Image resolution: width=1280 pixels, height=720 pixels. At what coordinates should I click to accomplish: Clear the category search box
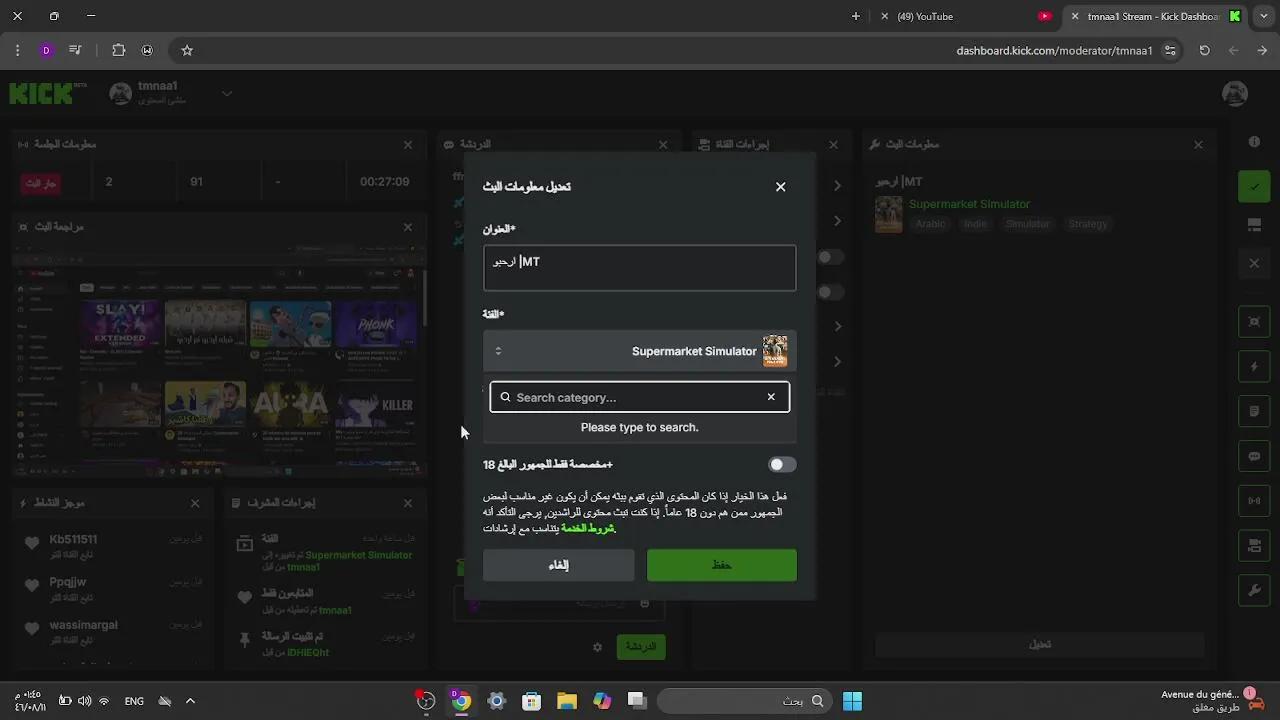[x=771, y=397]
